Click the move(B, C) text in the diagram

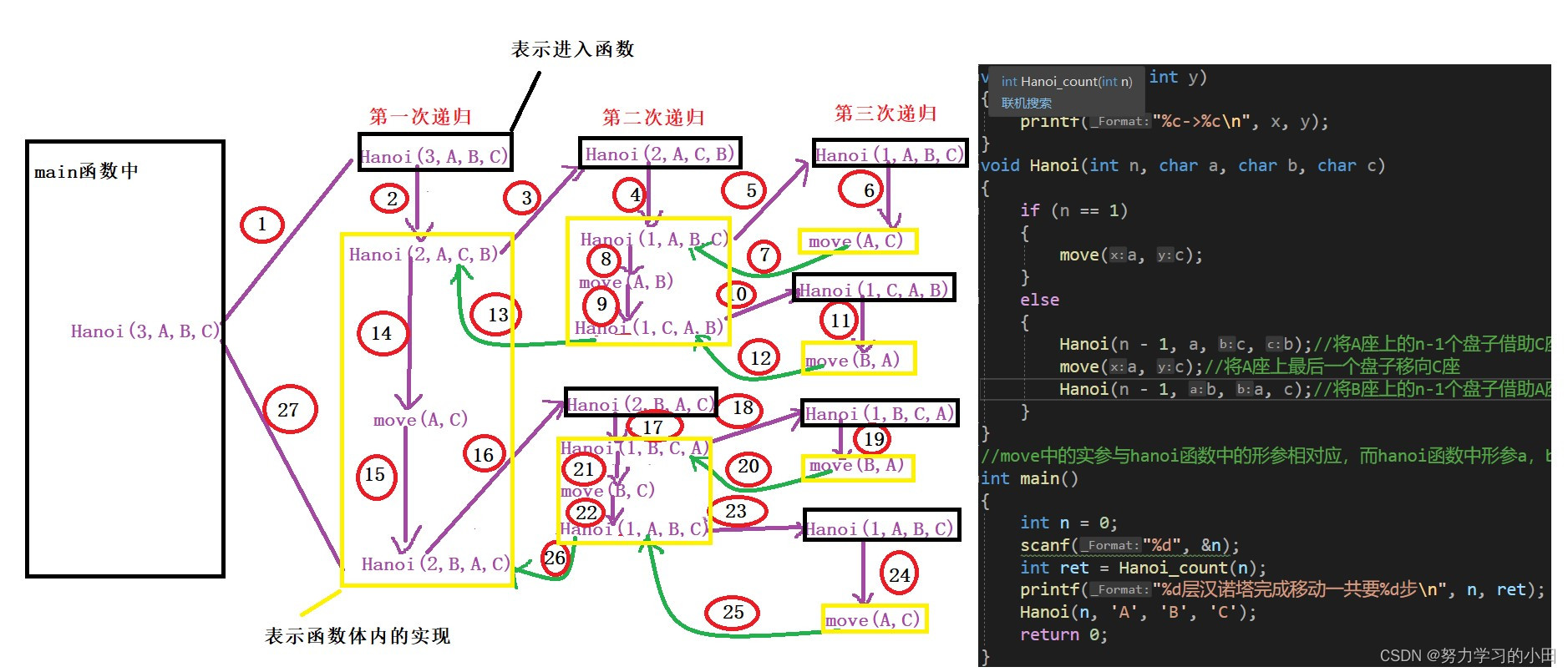pyautogui.click(x=608, y=490)
